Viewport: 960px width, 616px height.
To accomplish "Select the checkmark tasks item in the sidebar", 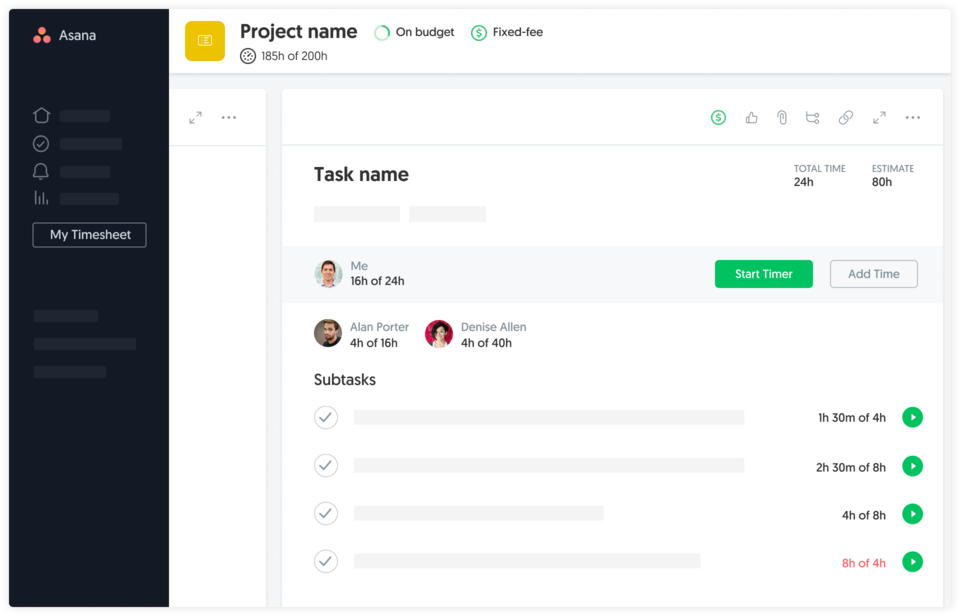I will (x=41, y=143).
